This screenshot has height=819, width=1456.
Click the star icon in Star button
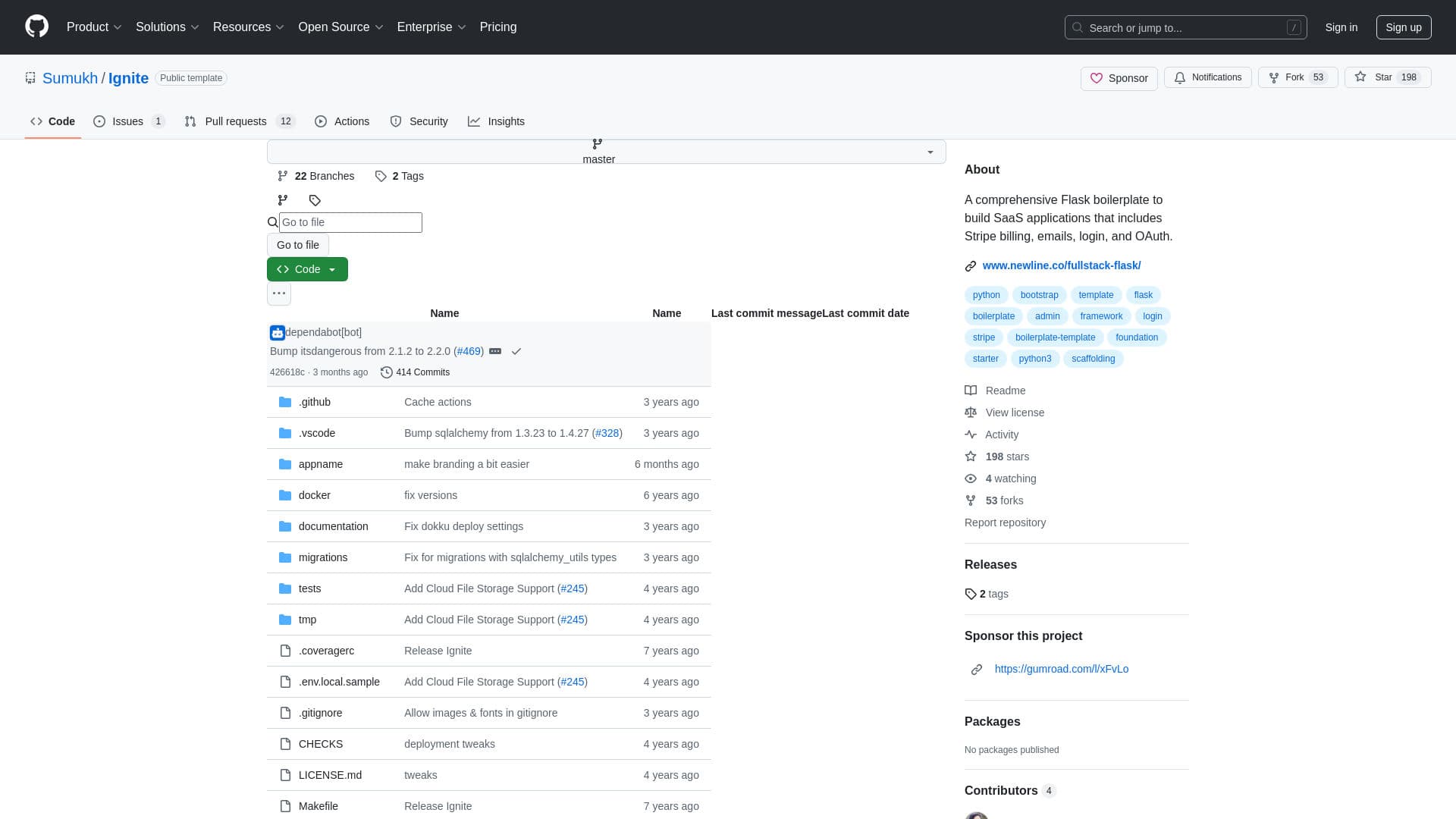coord(1360,77)
